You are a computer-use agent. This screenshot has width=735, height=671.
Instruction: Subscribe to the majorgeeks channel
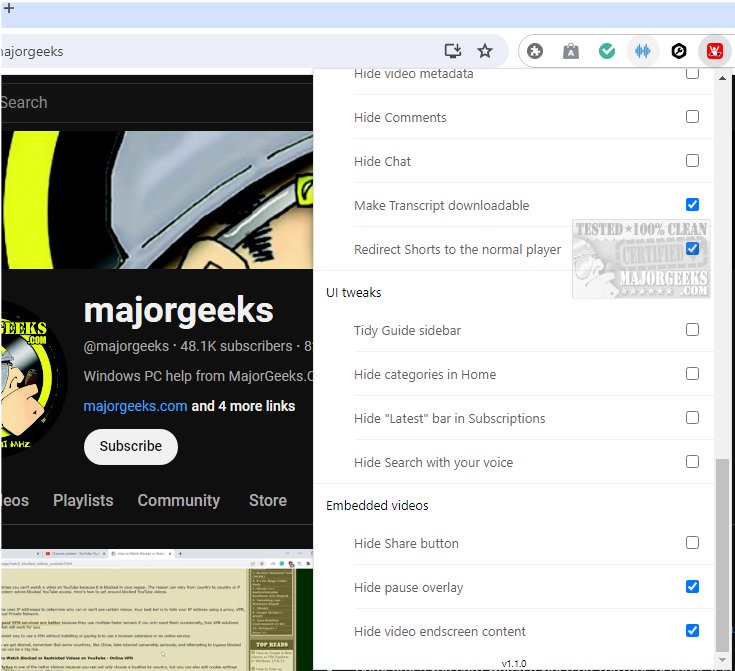(x=131, y=446)
